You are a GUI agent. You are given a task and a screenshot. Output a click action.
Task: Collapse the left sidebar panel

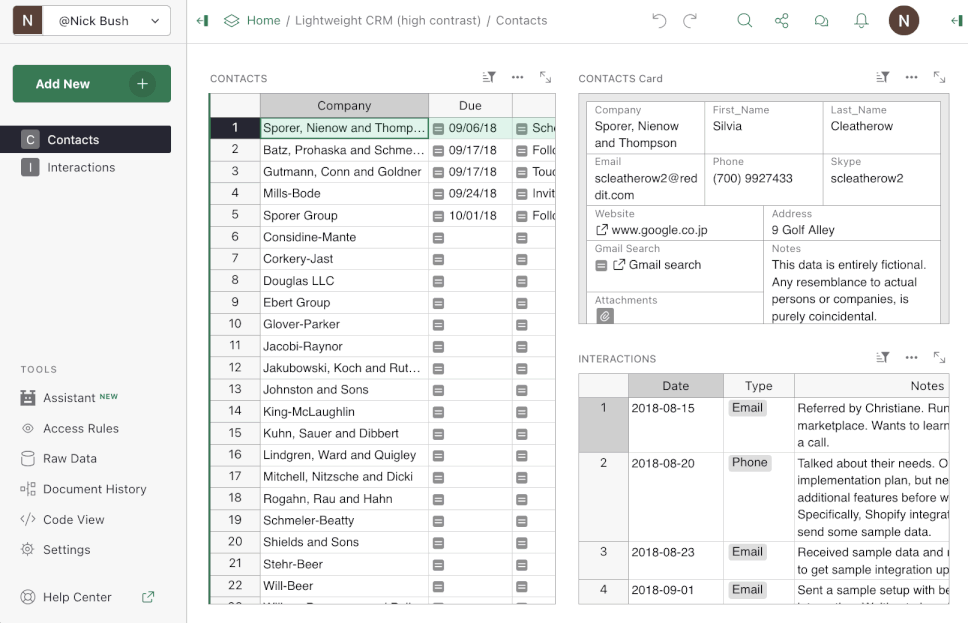[202, 20]
